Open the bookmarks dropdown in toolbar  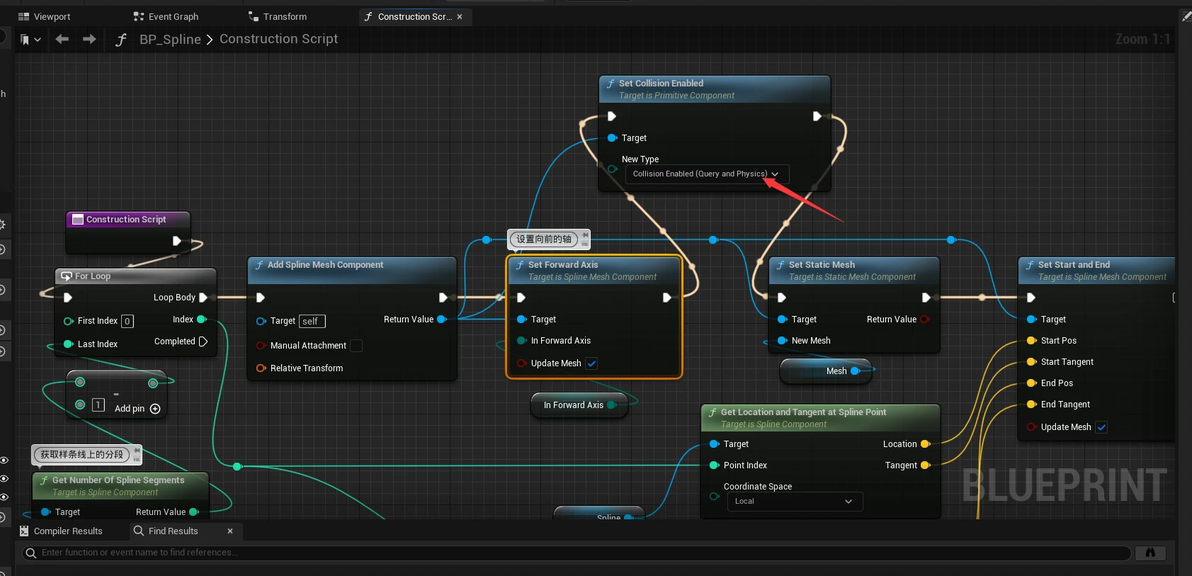(x=31, y=39)
